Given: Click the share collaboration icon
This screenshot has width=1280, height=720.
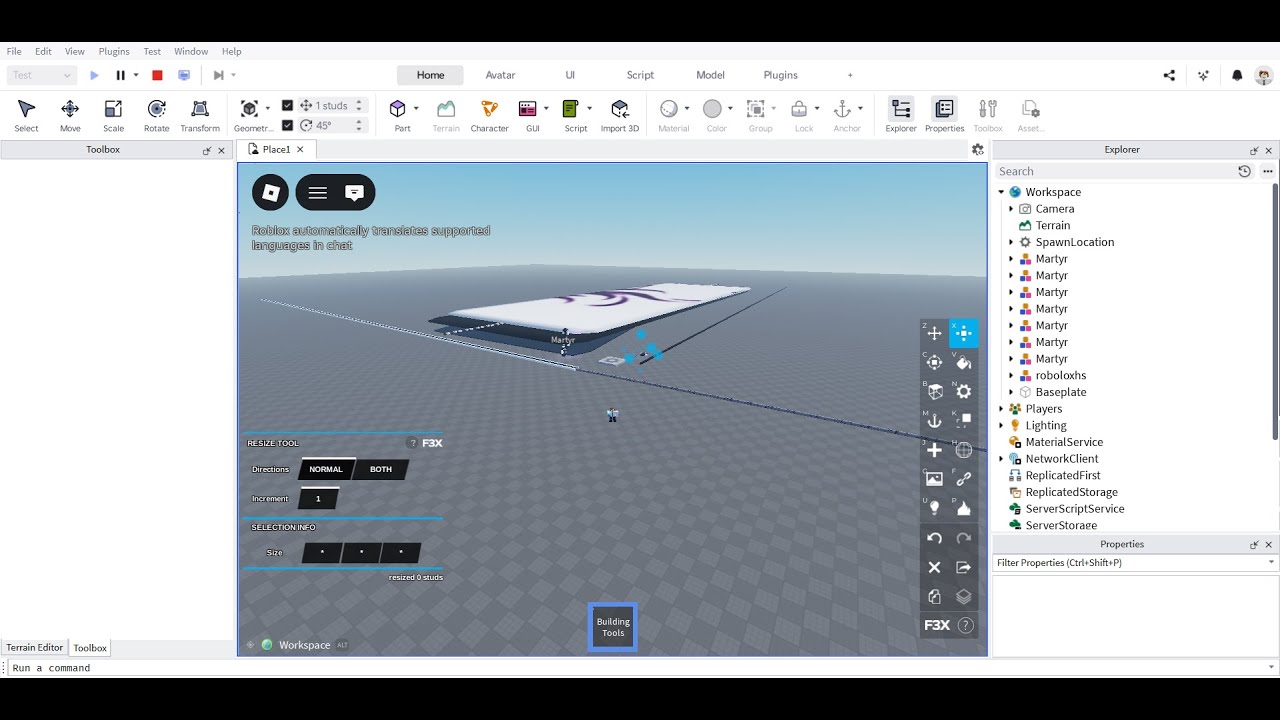Looking at the screenshot, I should pyautogui.click(x=1169, y=75).
